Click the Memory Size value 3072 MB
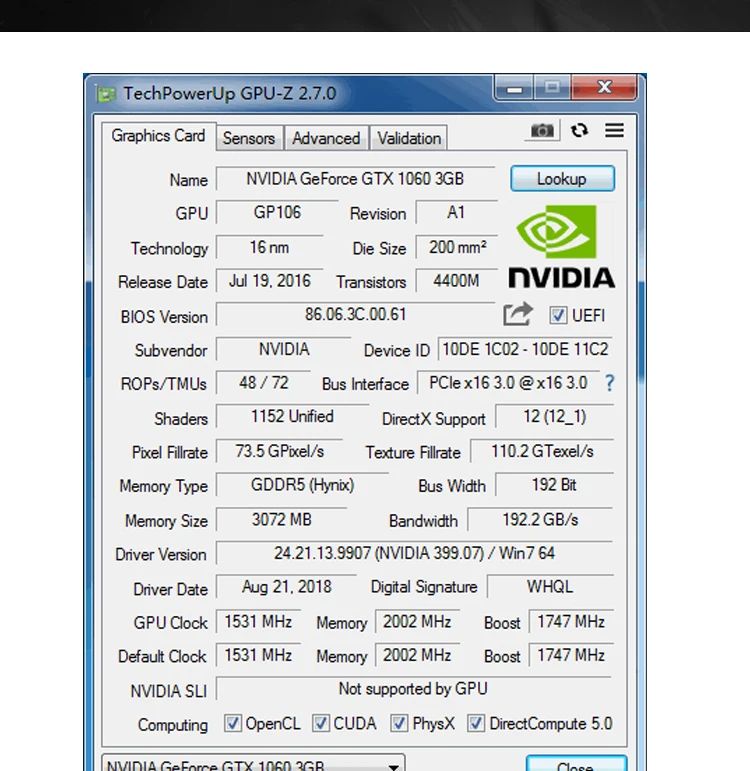This screenshot has width=750, height=771. (x=281, y=520)
